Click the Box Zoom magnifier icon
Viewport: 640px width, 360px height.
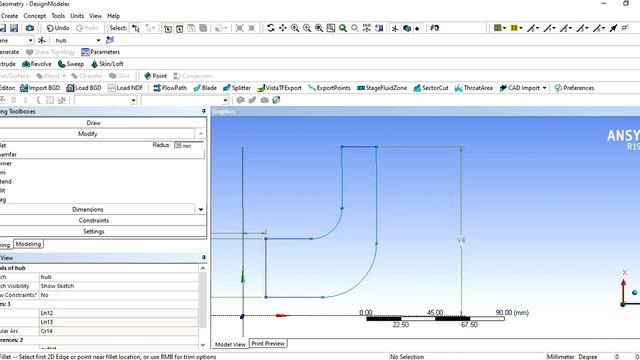[x=307, y=28]
